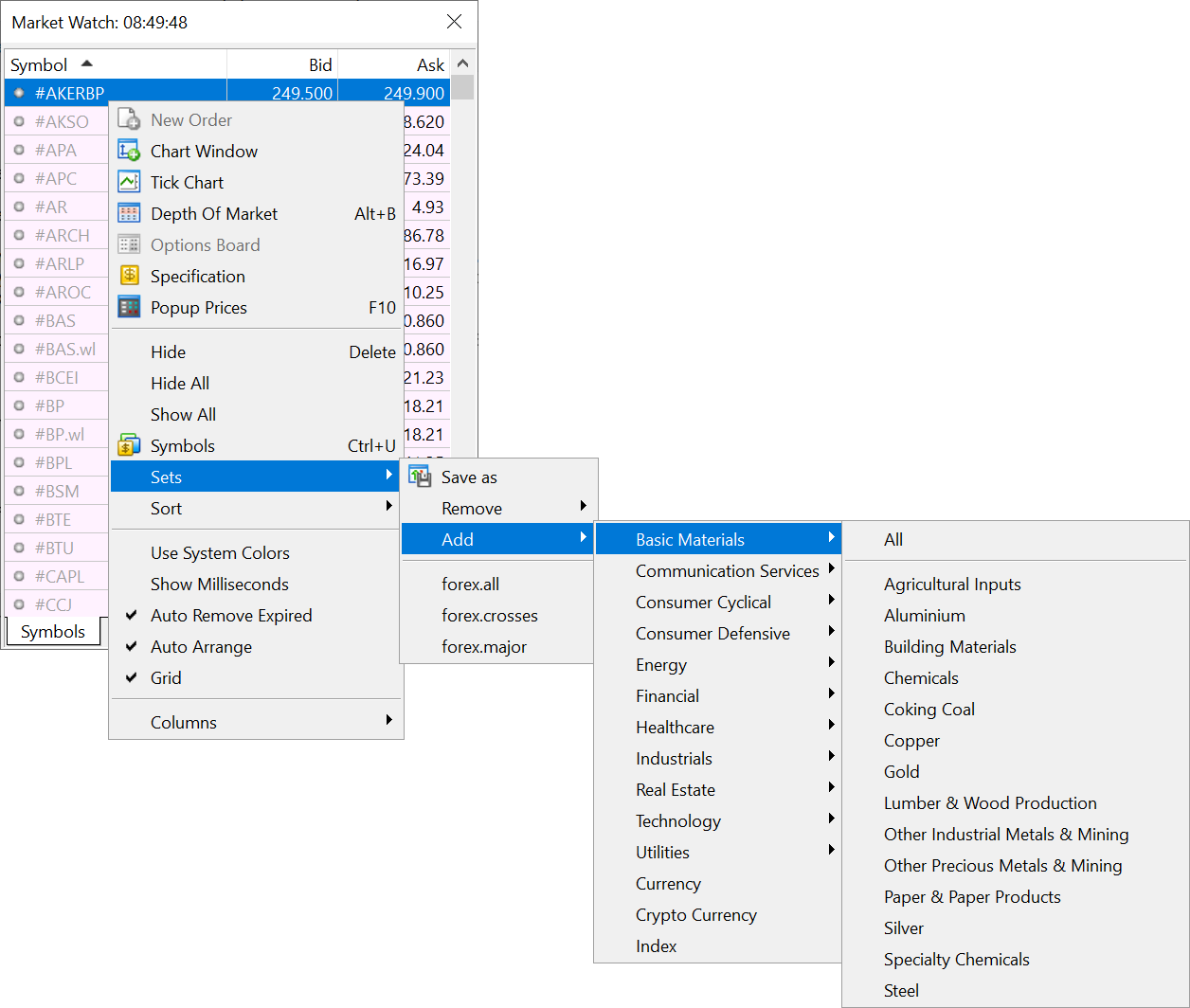Click the Market Watch scrollbar up arrow
Viewport: 1190px width, 1008px height.
click(x=462, y=63)
